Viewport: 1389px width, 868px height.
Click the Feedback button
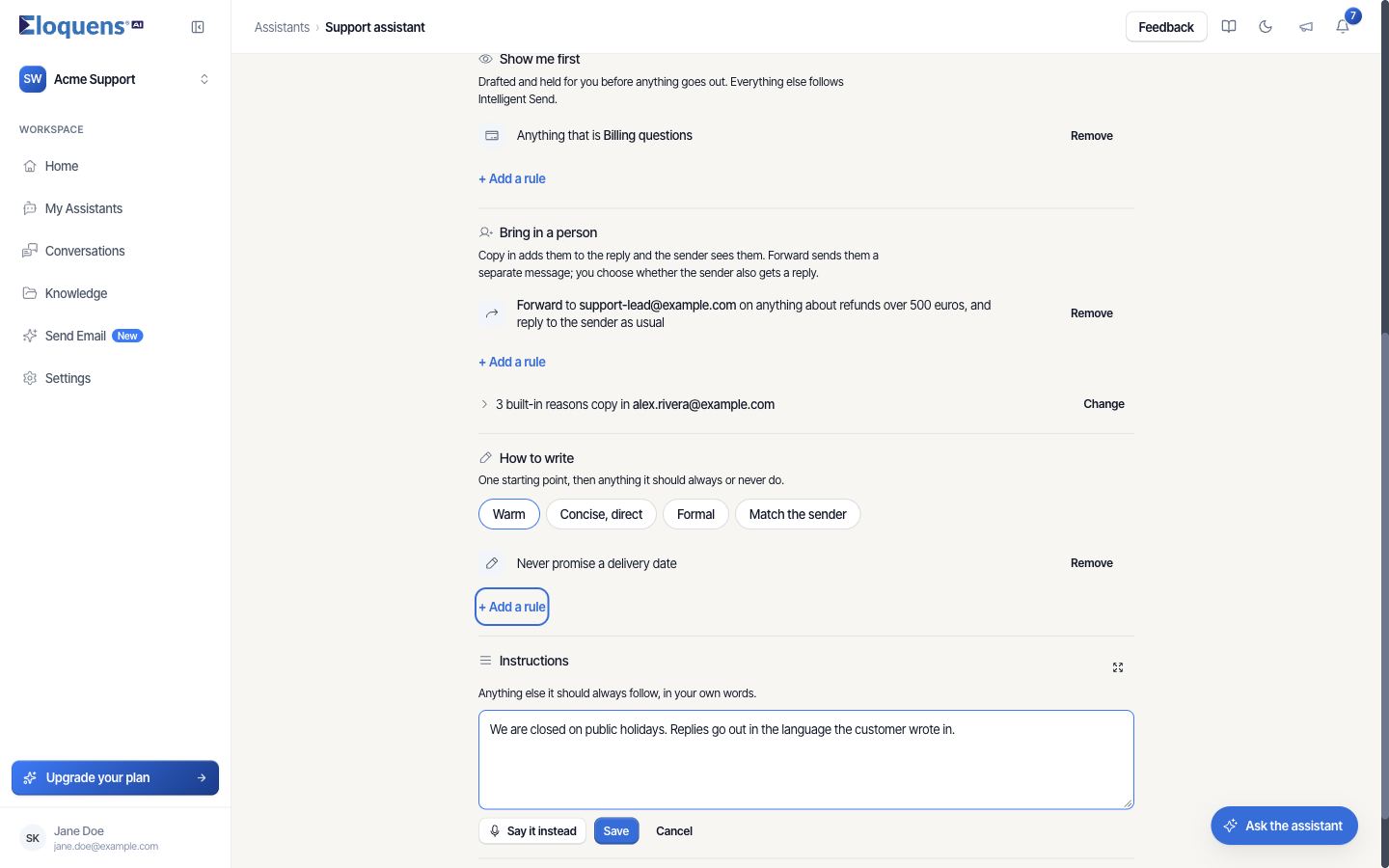1166,27
